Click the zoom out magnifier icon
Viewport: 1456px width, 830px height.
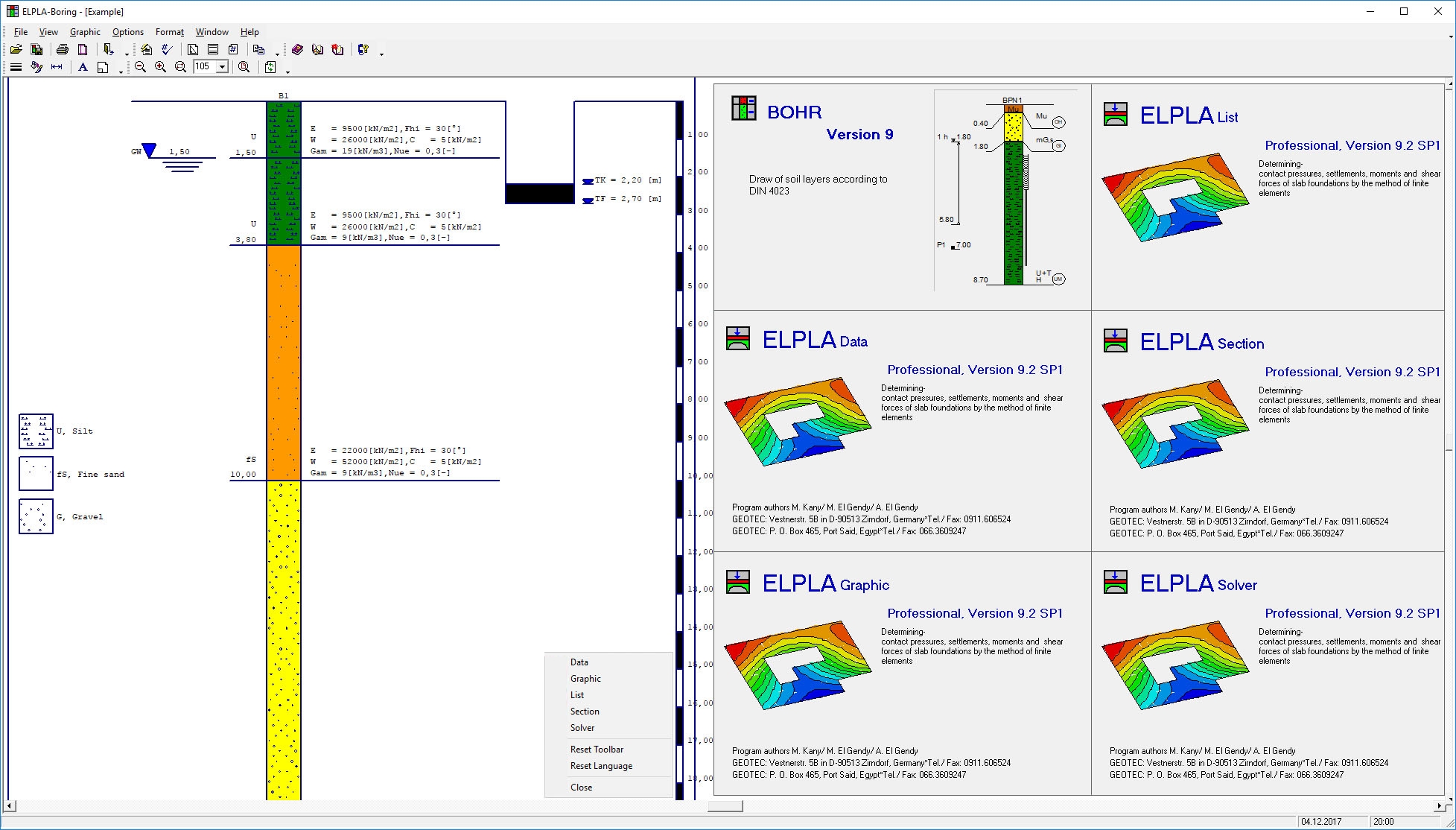point(140,67)
